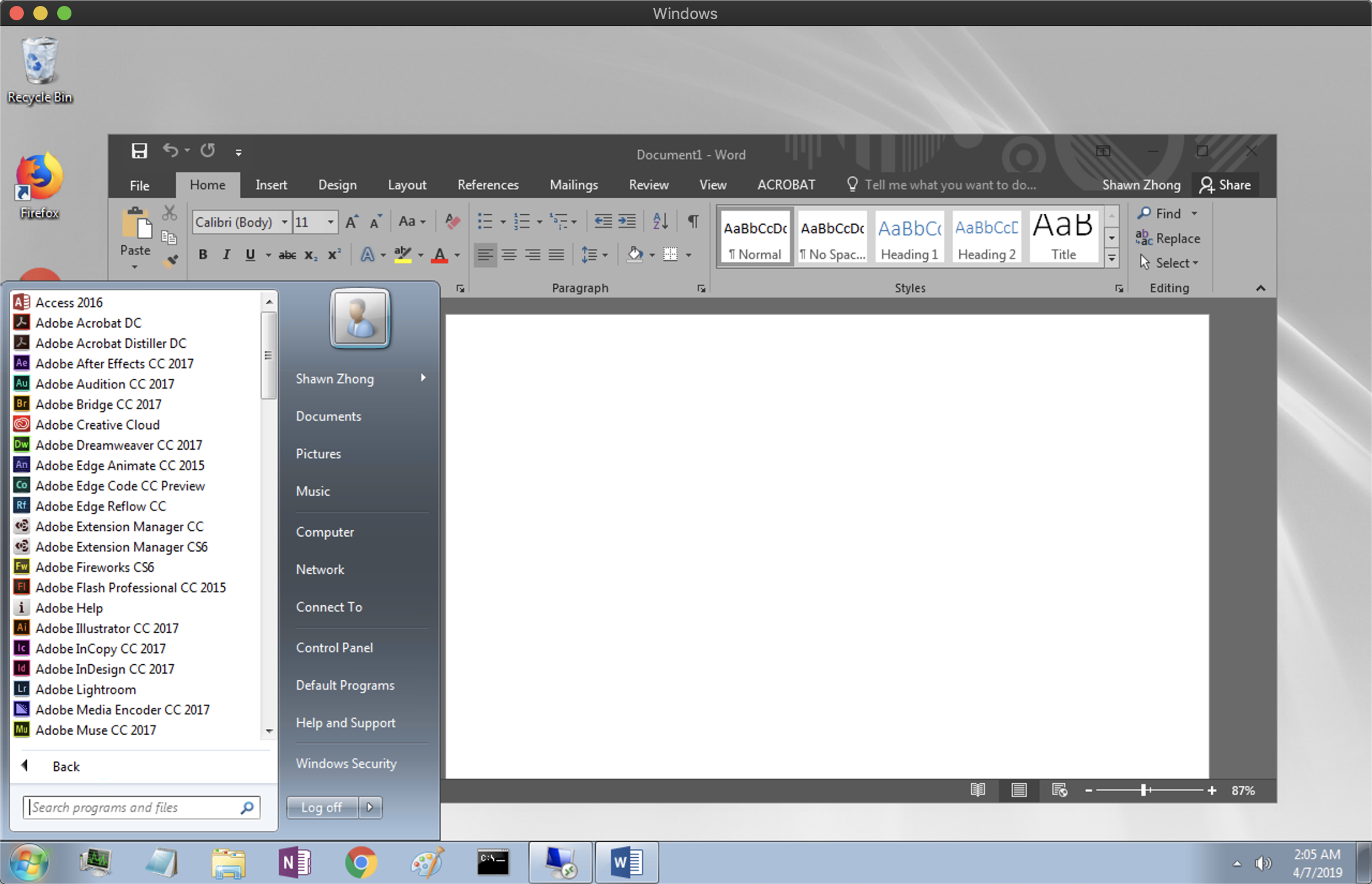Click Back in the programs list

click(66, 766)
